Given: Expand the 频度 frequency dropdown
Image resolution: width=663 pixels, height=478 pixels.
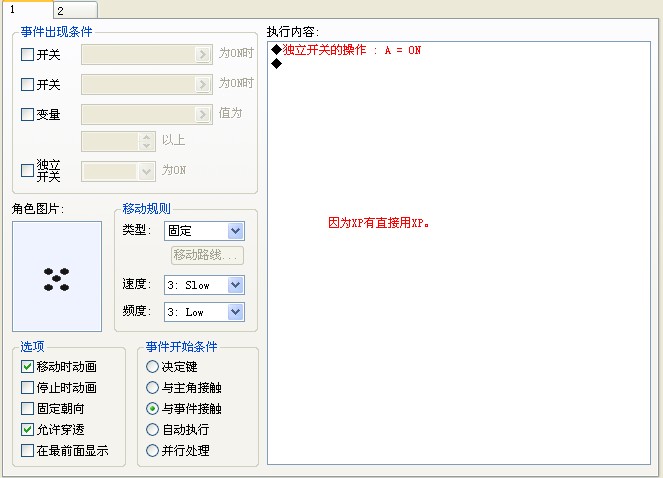Looking at the screenshot, I should (x=236, y=312).
